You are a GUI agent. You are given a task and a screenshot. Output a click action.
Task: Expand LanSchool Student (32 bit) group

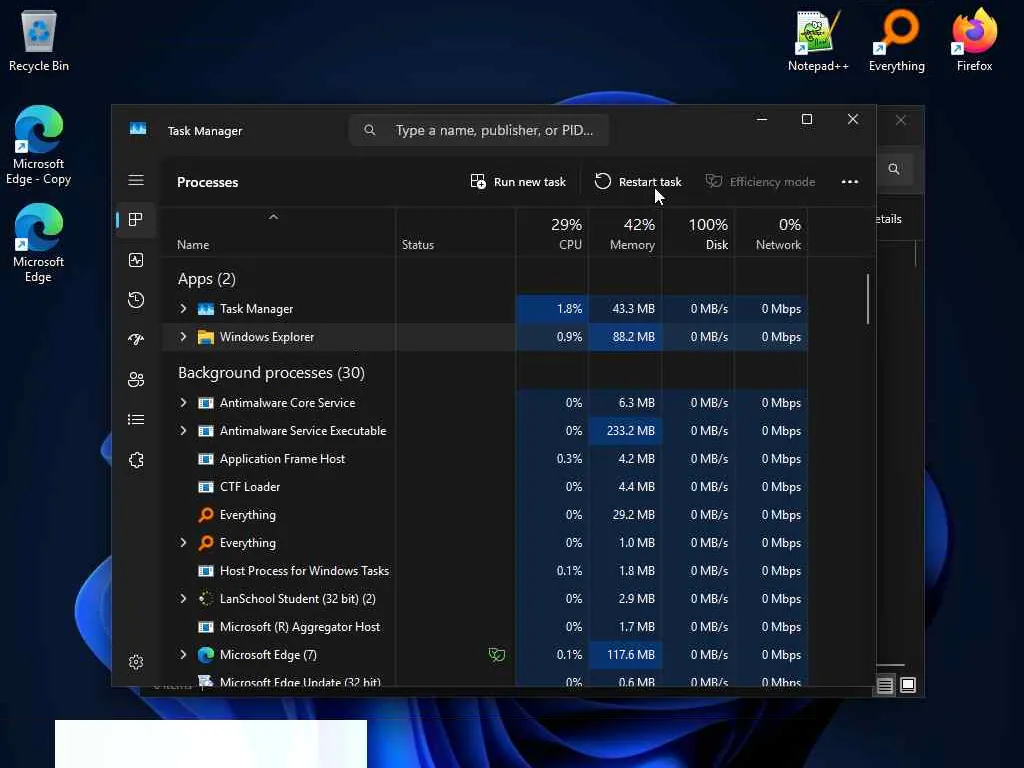[184, 598]
